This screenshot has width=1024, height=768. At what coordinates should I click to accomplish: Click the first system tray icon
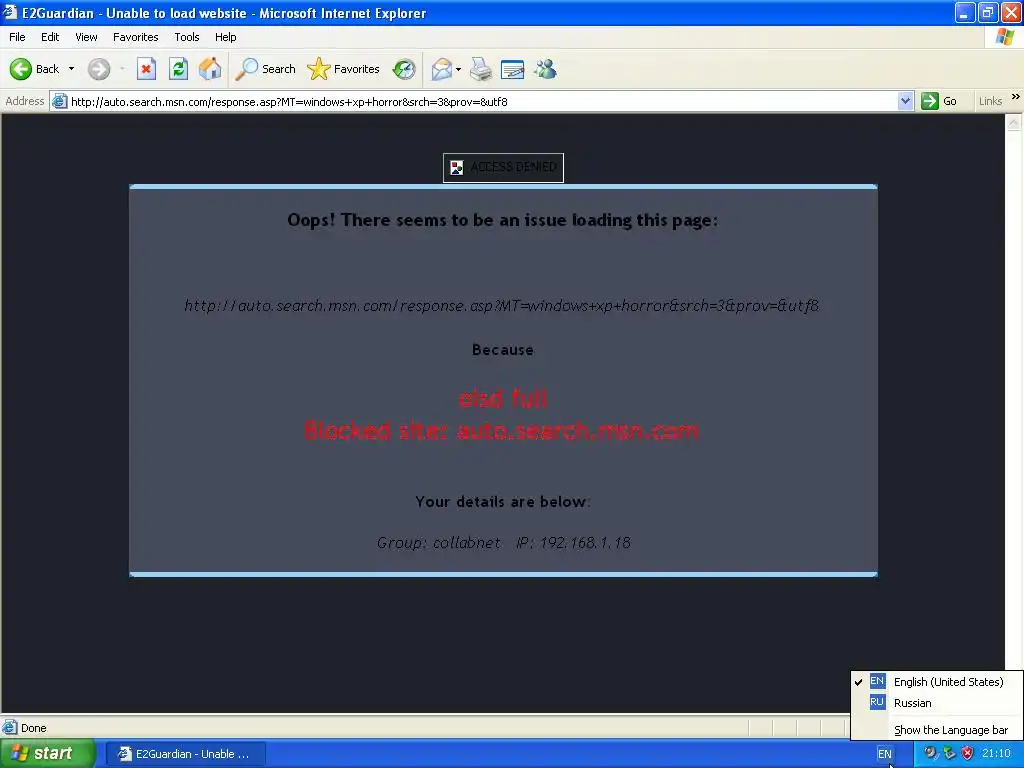click(930, 754)
